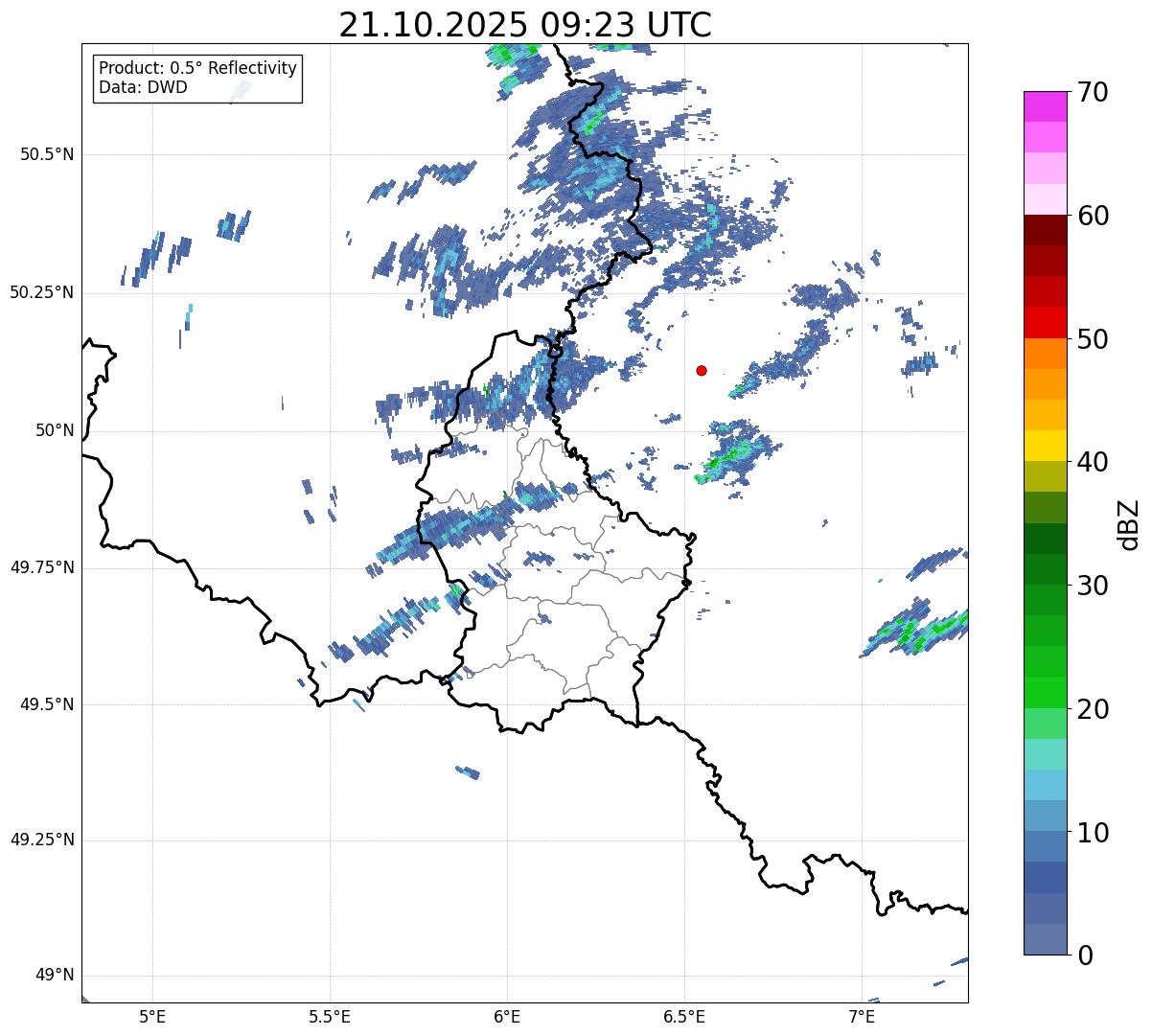Click the dark green colorbar segment near 30
1152x1036 pixels.
[1046, 569]
